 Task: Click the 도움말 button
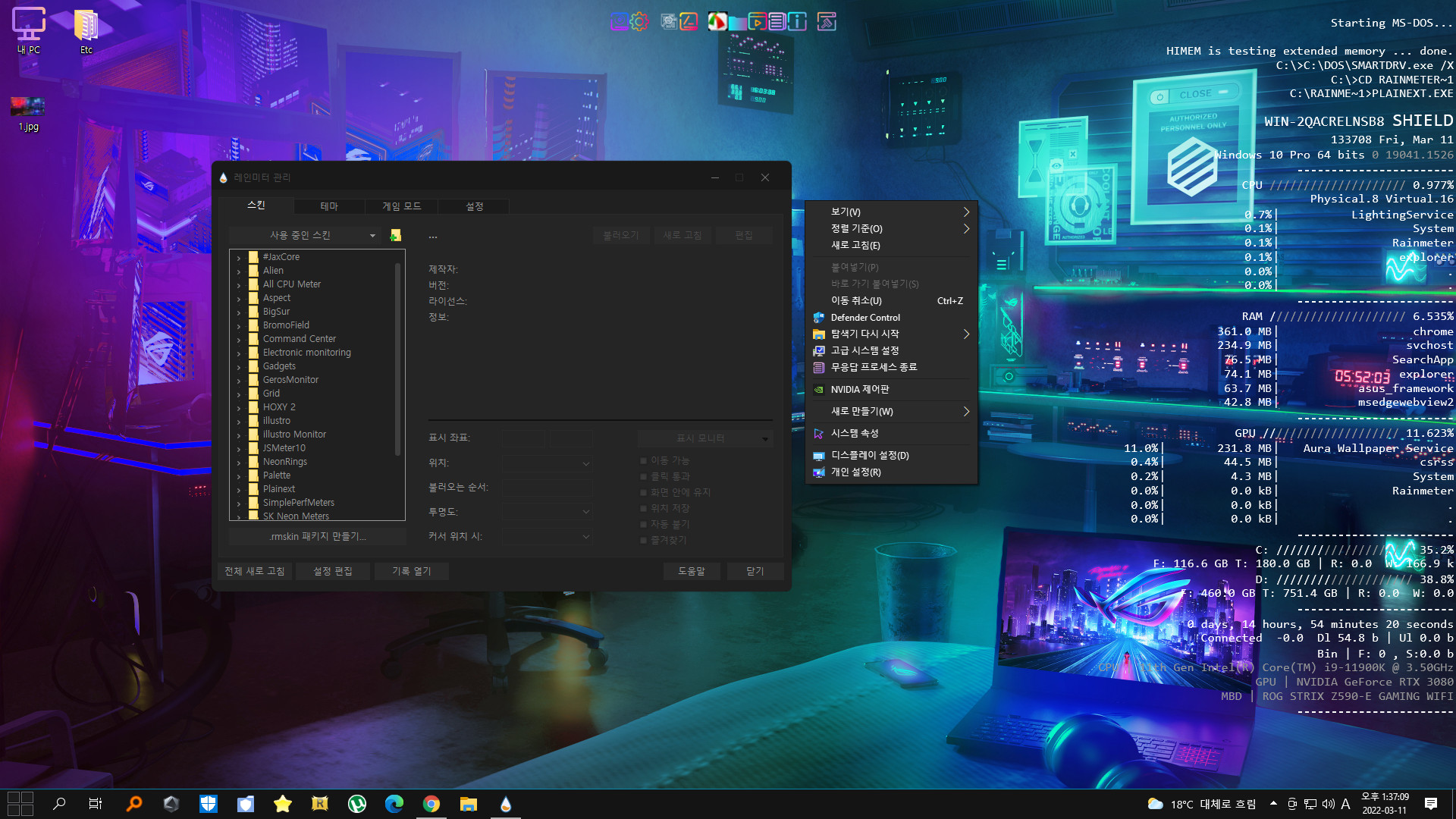(x=692, y=571)
